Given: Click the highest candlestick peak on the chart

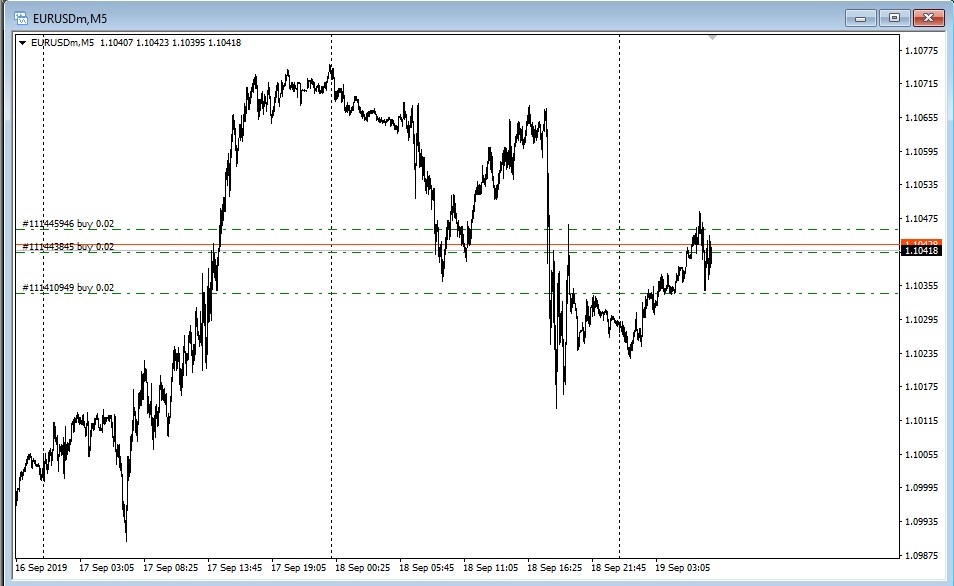Looking at the screenshot, I should point(332,65).
